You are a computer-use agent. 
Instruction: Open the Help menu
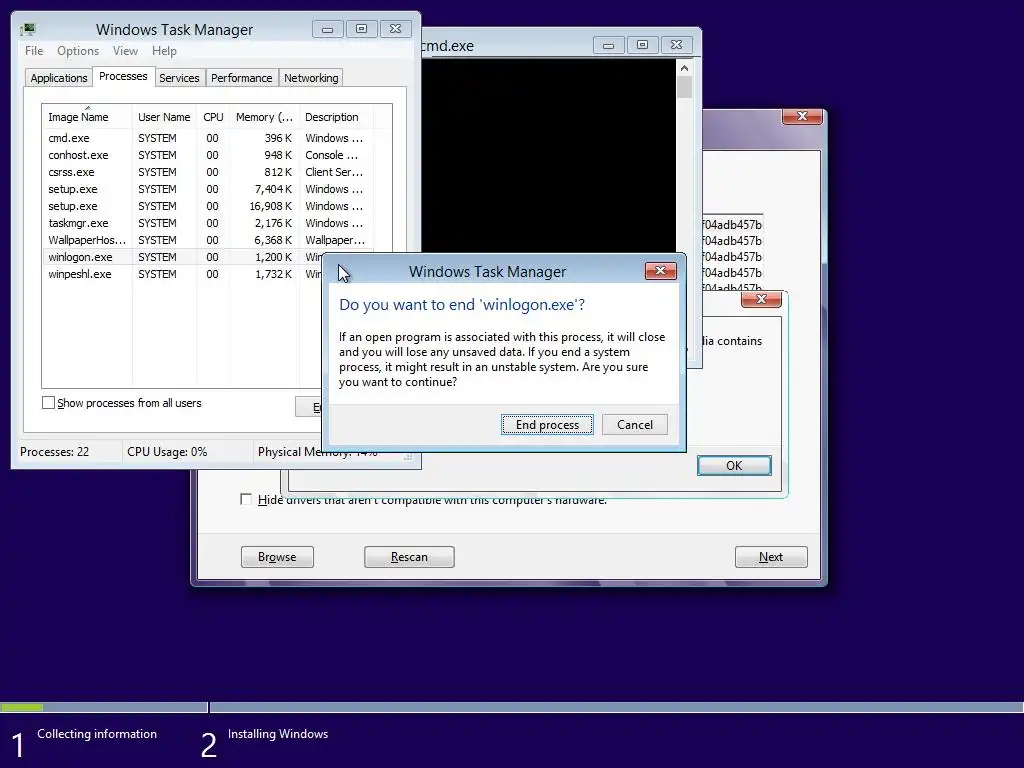pos(164,51)
